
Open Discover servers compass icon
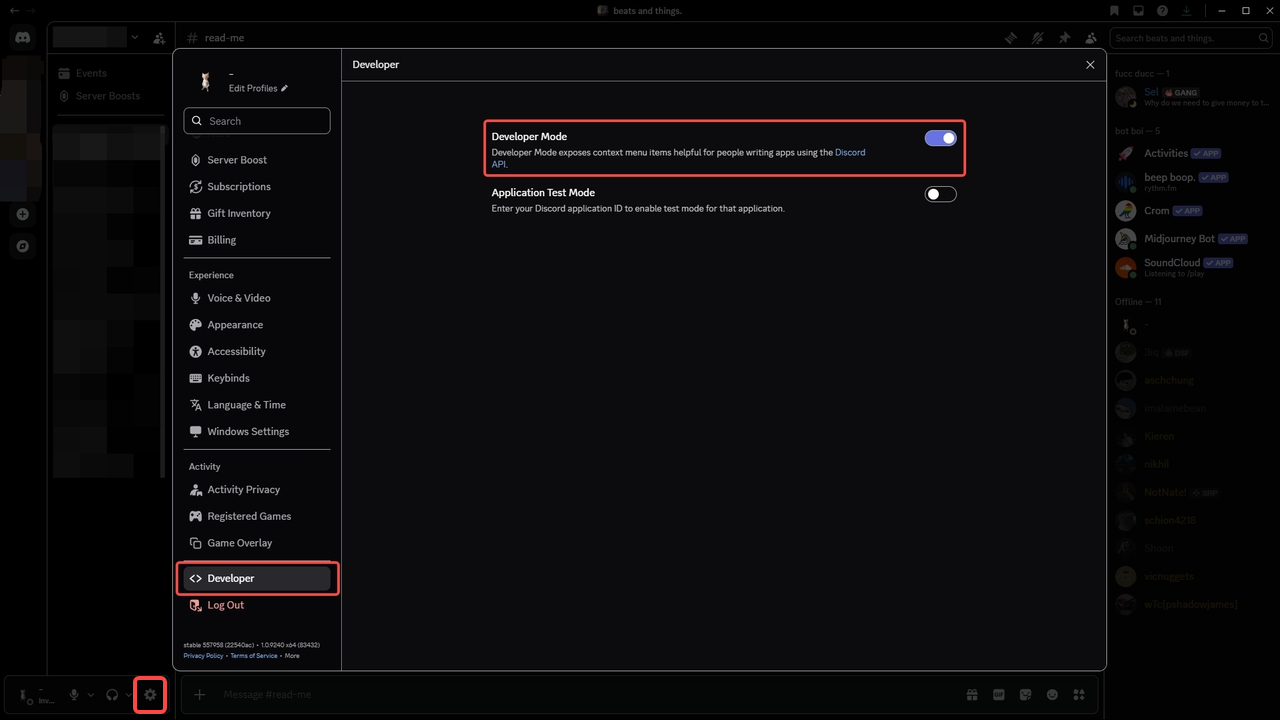point(22,246)
